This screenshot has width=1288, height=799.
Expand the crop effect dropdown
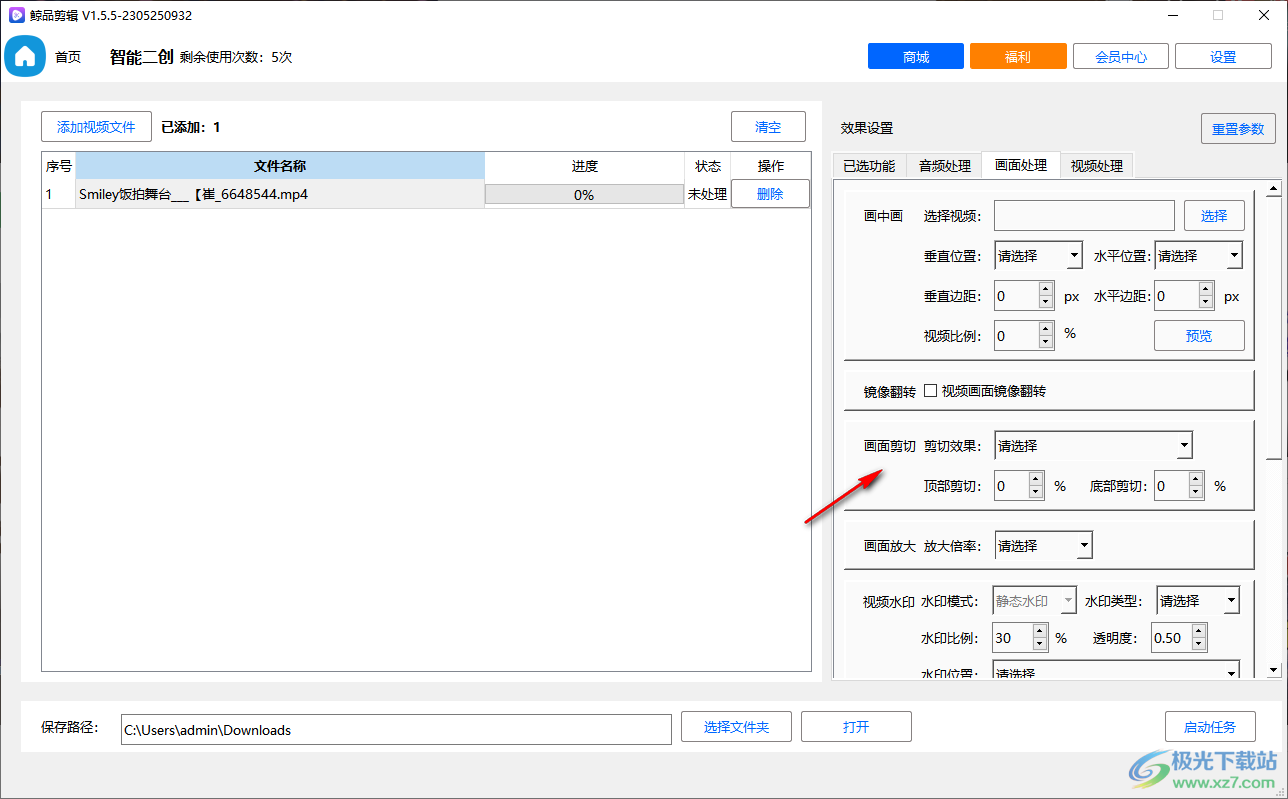[1093, 446]
